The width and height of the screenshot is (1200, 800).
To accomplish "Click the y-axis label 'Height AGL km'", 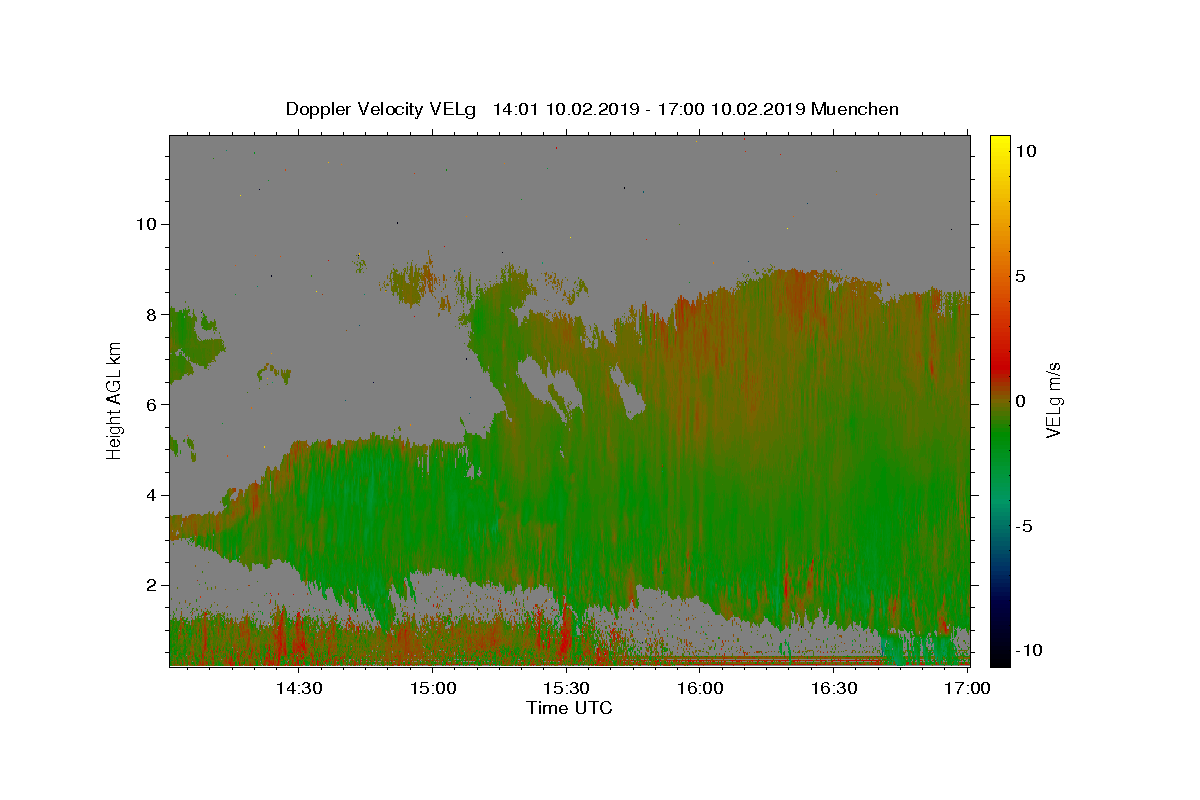I will 114,401.
